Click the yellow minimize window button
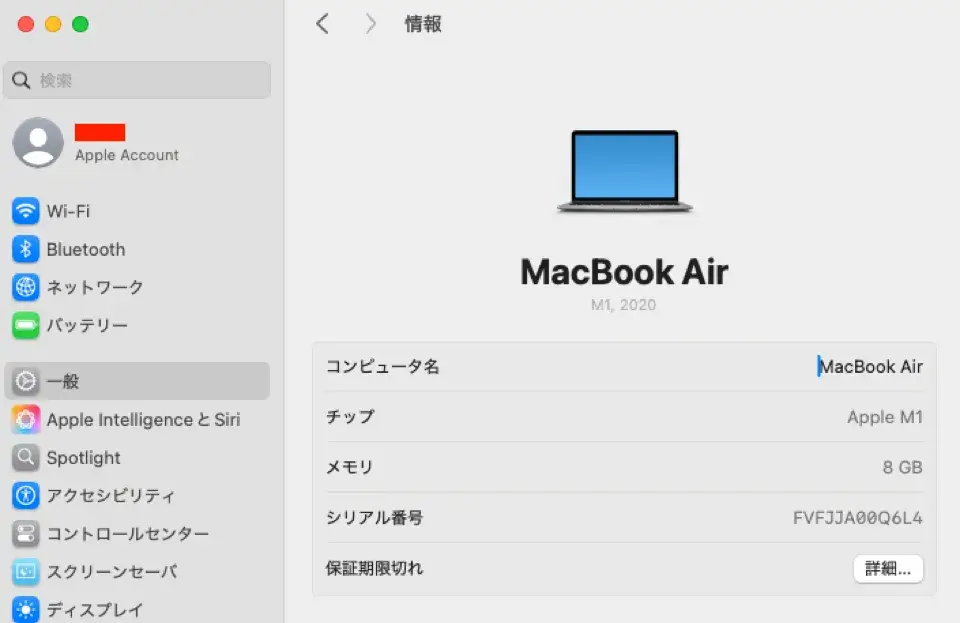This screenshot has height=623, width=960. pos(53,24)
